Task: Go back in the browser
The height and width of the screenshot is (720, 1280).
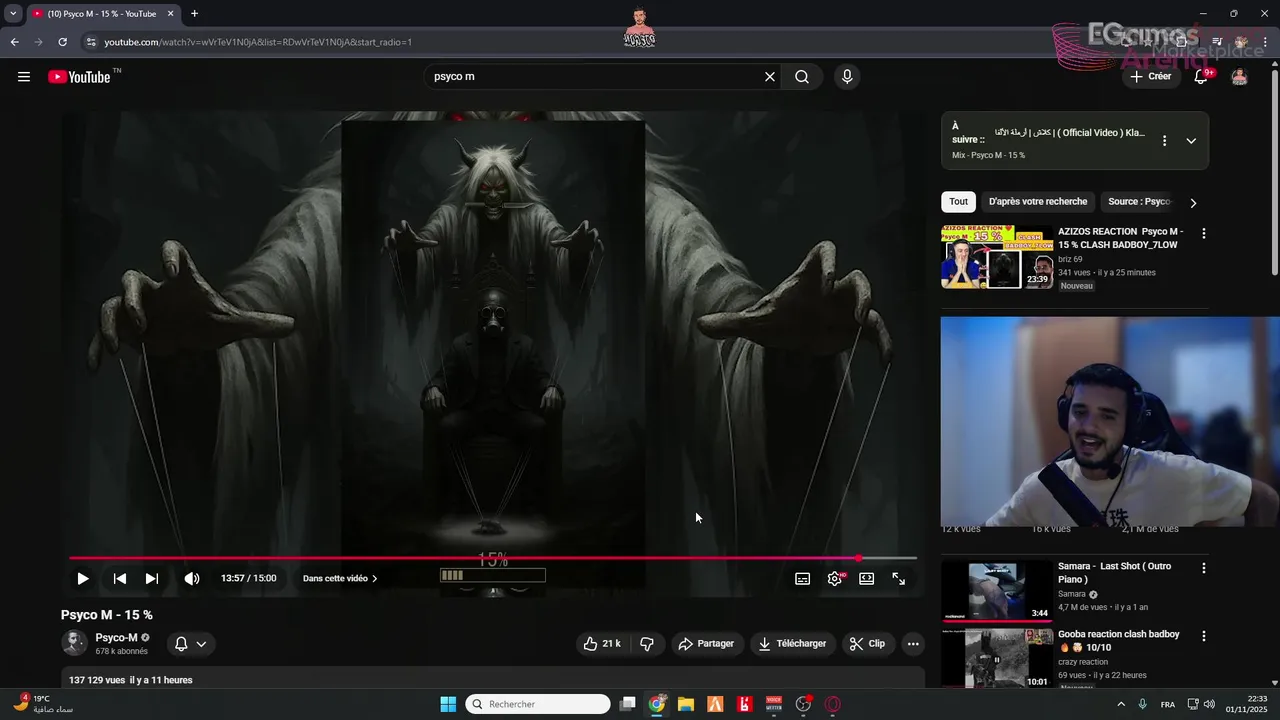Action: click(14, 42)
